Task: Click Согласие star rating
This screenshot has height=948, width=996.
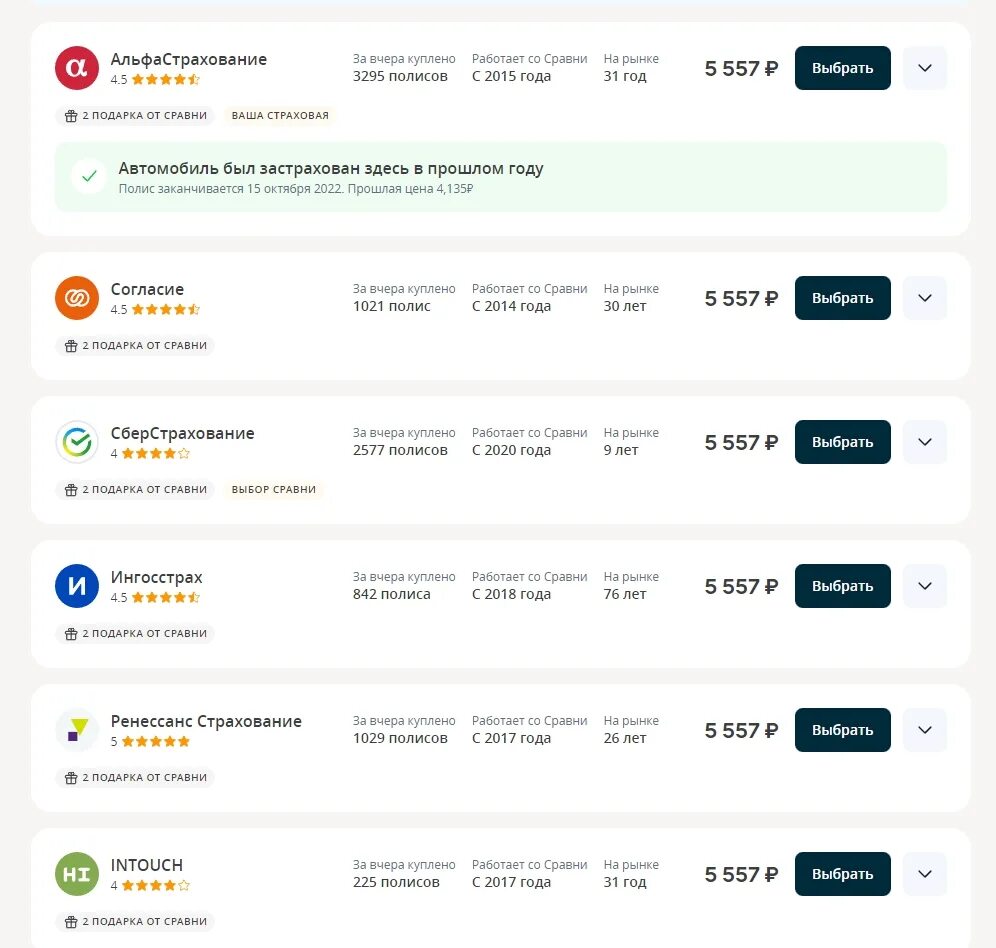Action: [x=166, y=310]
